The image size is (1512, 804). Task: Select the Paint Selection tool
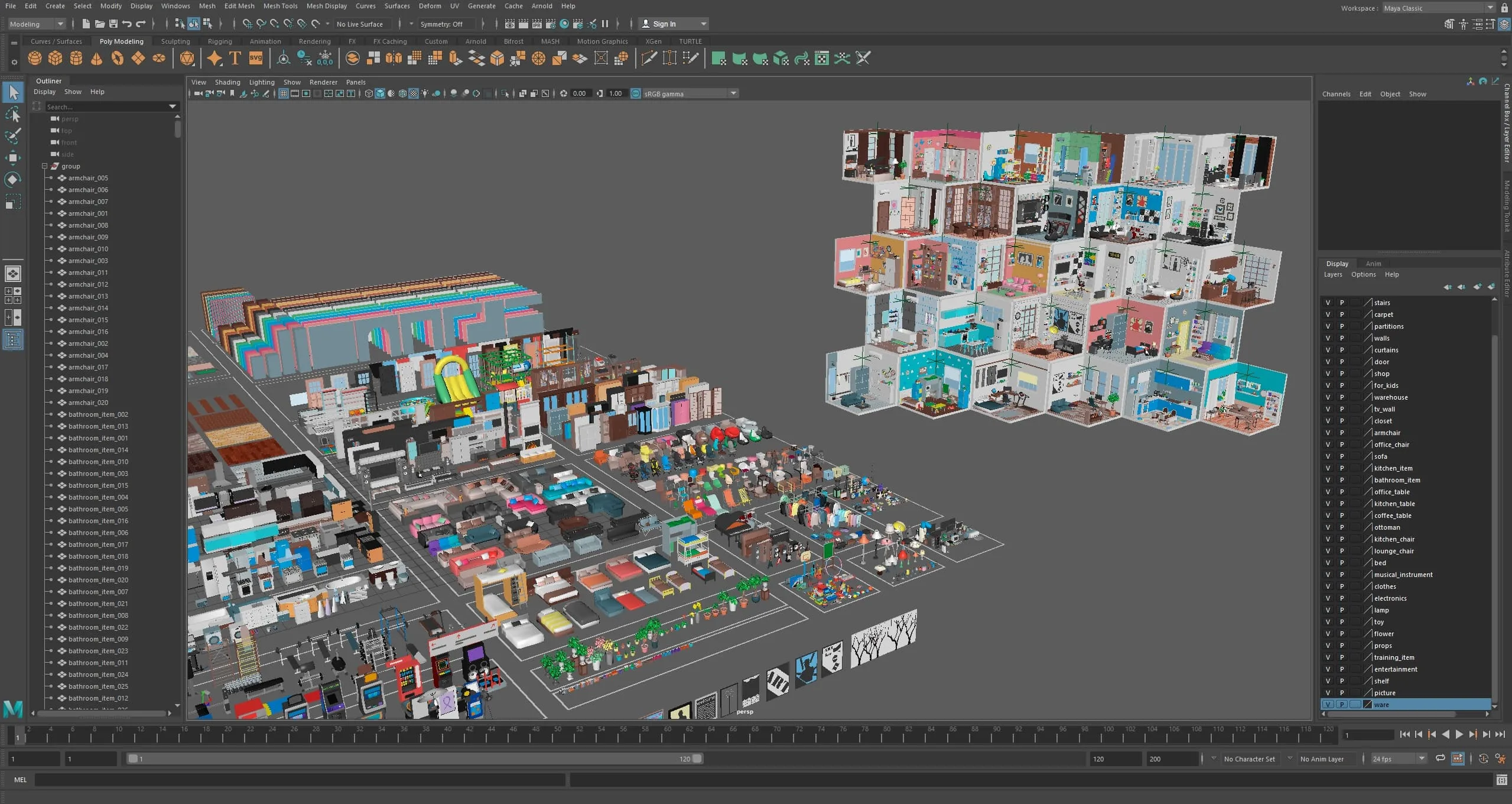click(x=13, y=136)
